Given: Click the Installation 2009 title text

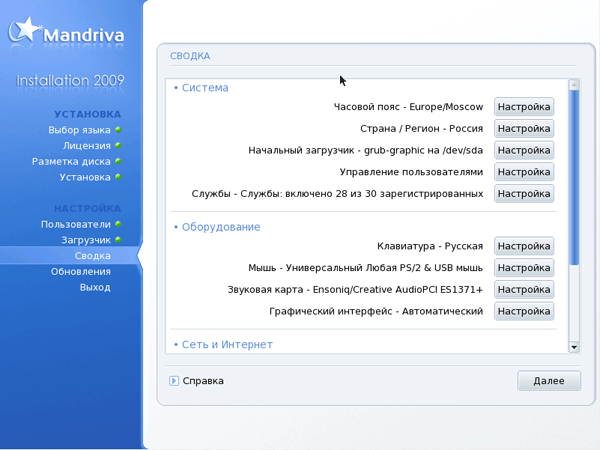Looking at the screenshot, I should [70, 80].
